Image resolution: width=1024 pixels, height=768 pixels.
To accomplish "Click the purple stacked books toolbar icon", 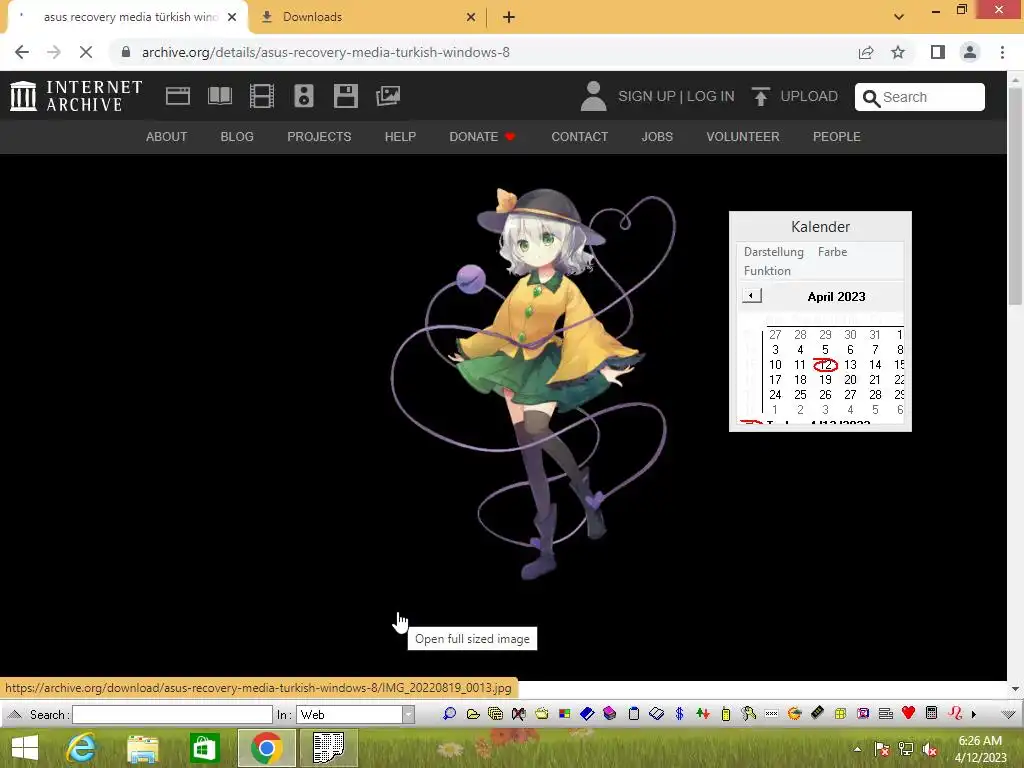I will (x=609, y=714).
